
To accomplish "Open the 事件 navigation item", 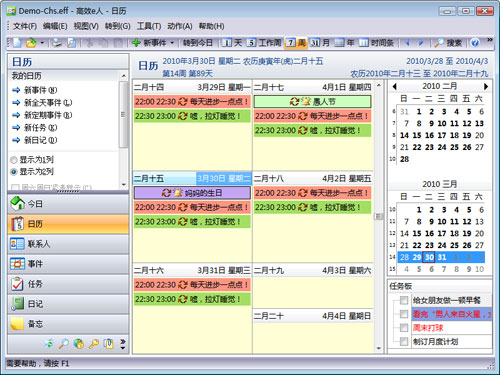I will pyautogui.click(x=68, y=264).
